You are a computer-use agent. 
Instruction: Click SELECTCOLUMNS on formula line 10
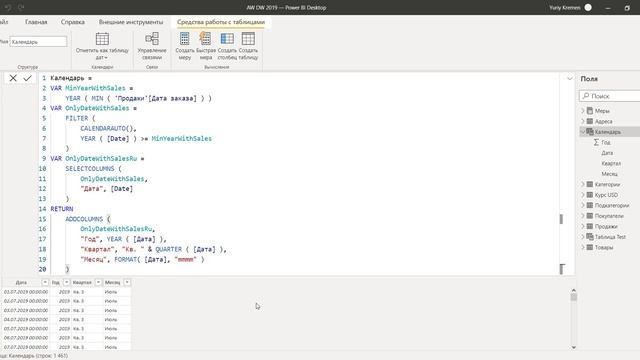[90, 169]
